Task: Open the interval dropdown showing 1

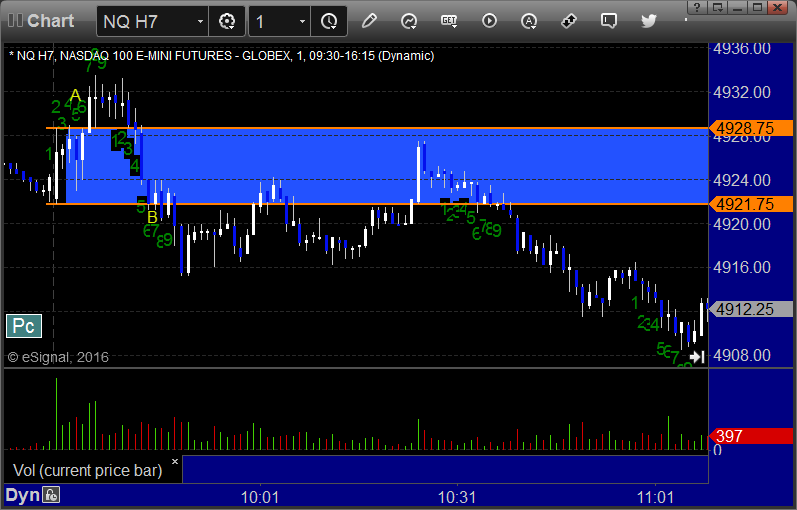Action: (302, 21)
